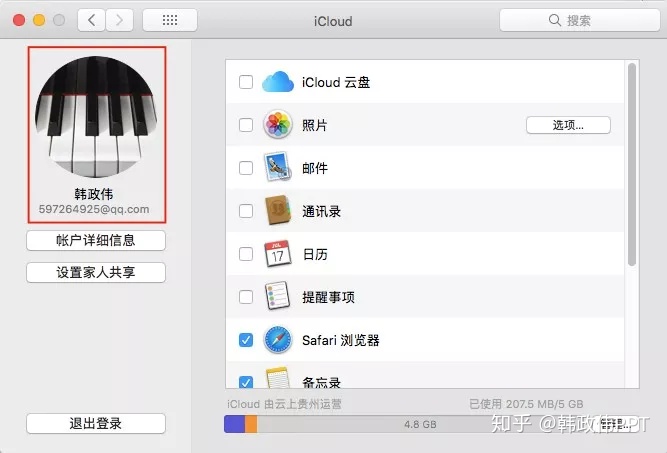This screenshot has height=453, width=667.
Task: Go forward with the right arrow button
Action: pos(120,20)
